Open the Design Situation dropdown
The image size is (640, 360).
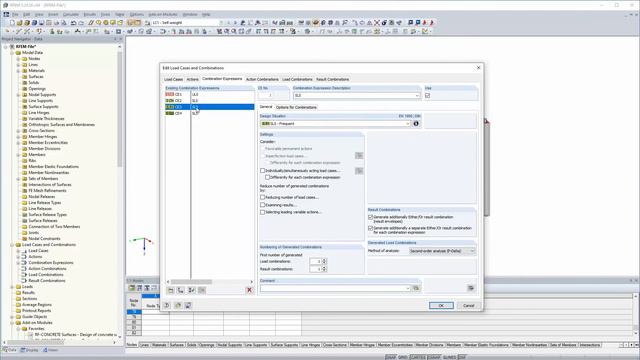pos(408,124)
